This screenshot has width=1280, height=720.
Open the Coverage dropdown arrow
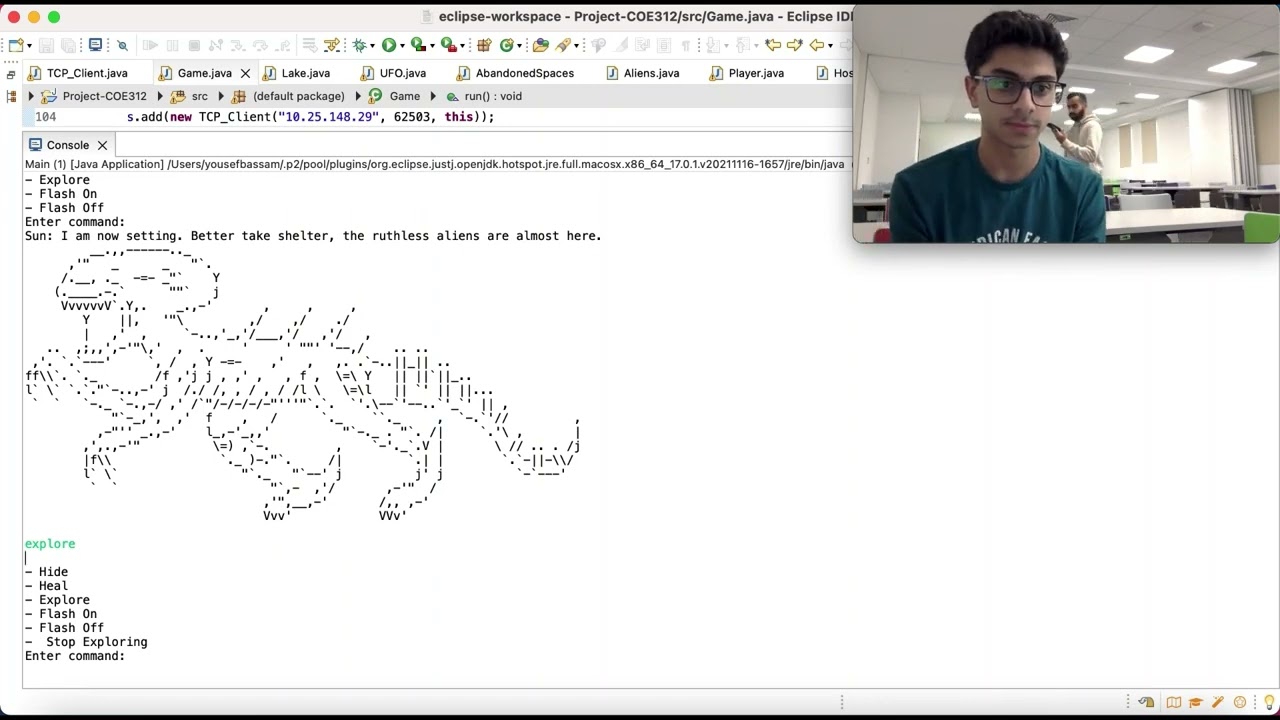(x=433, y=45)
